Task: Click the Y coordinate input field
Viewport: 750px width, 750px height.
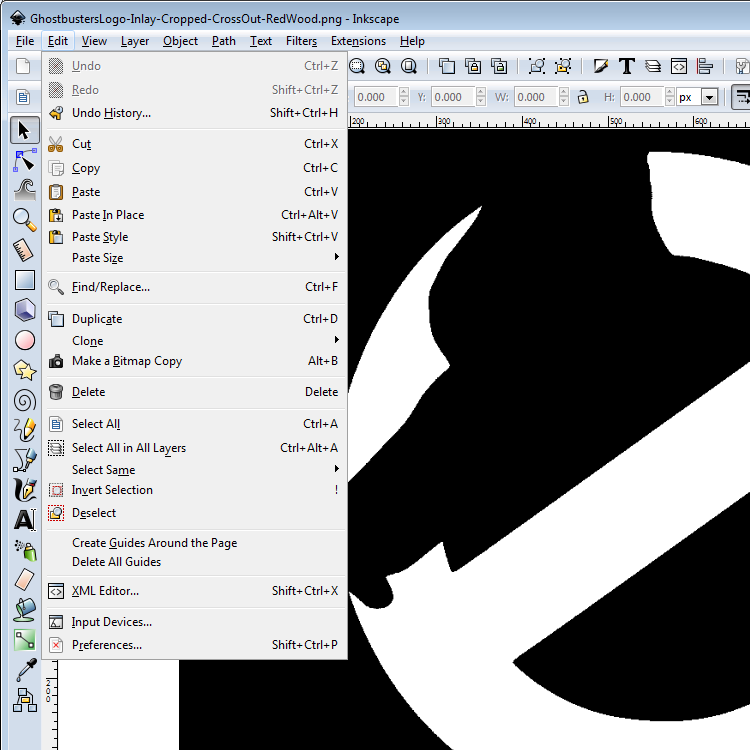Action: tap(453, 97)
